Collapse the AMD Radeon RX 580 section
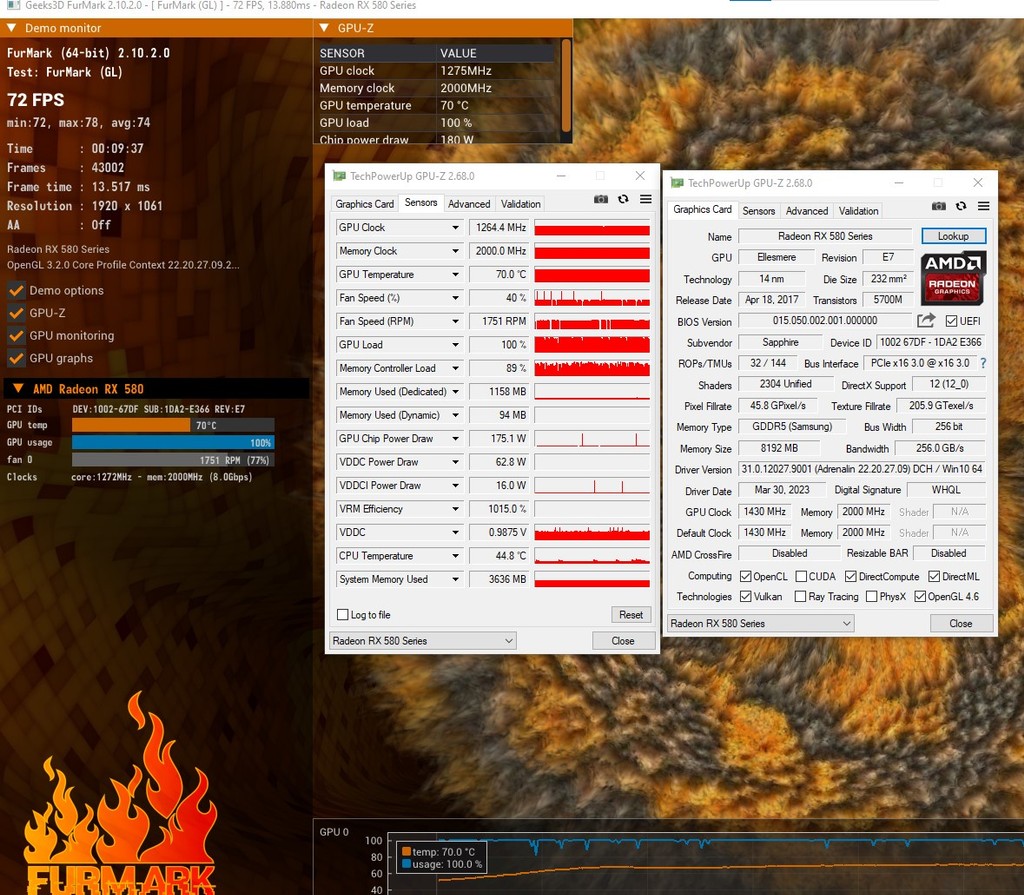The image size is (1024, 895). 18,389
